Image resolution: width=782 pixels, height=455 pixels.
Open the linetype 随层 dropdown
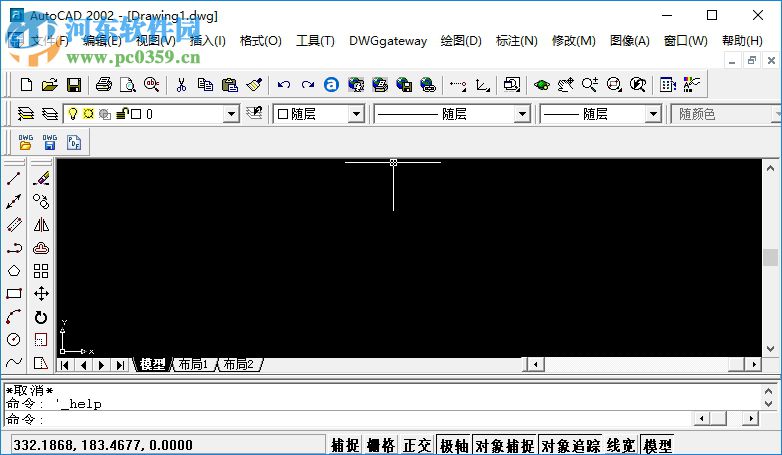(522, 114)
